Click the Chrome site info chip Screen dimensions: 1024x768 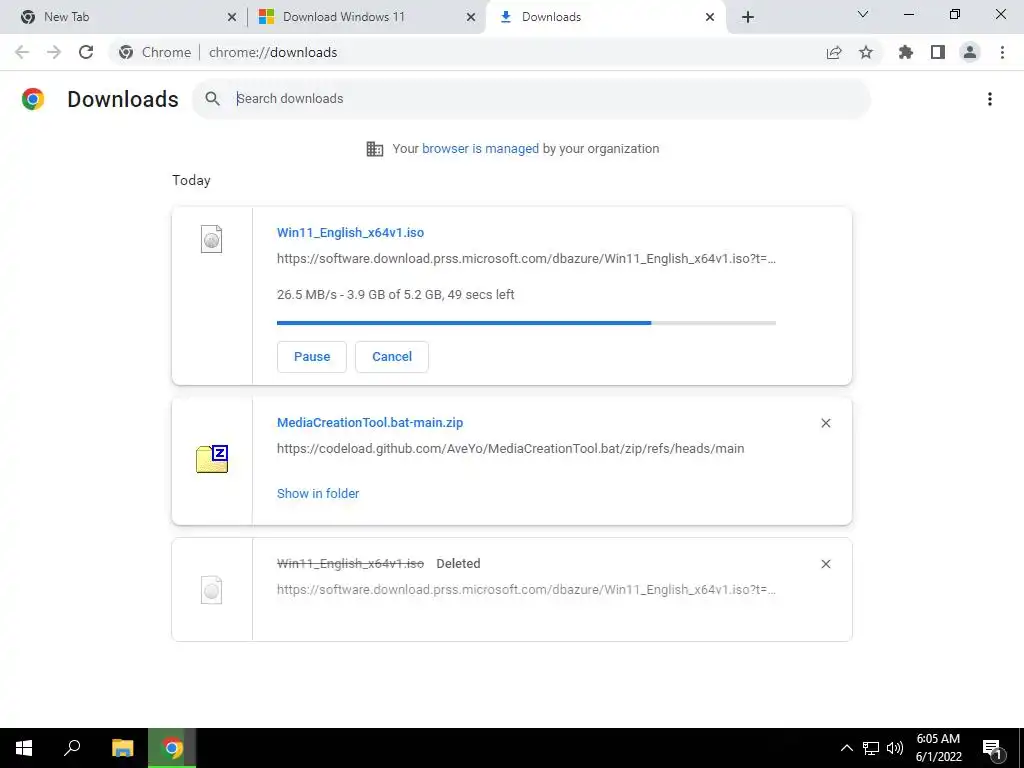click(155, 52)
